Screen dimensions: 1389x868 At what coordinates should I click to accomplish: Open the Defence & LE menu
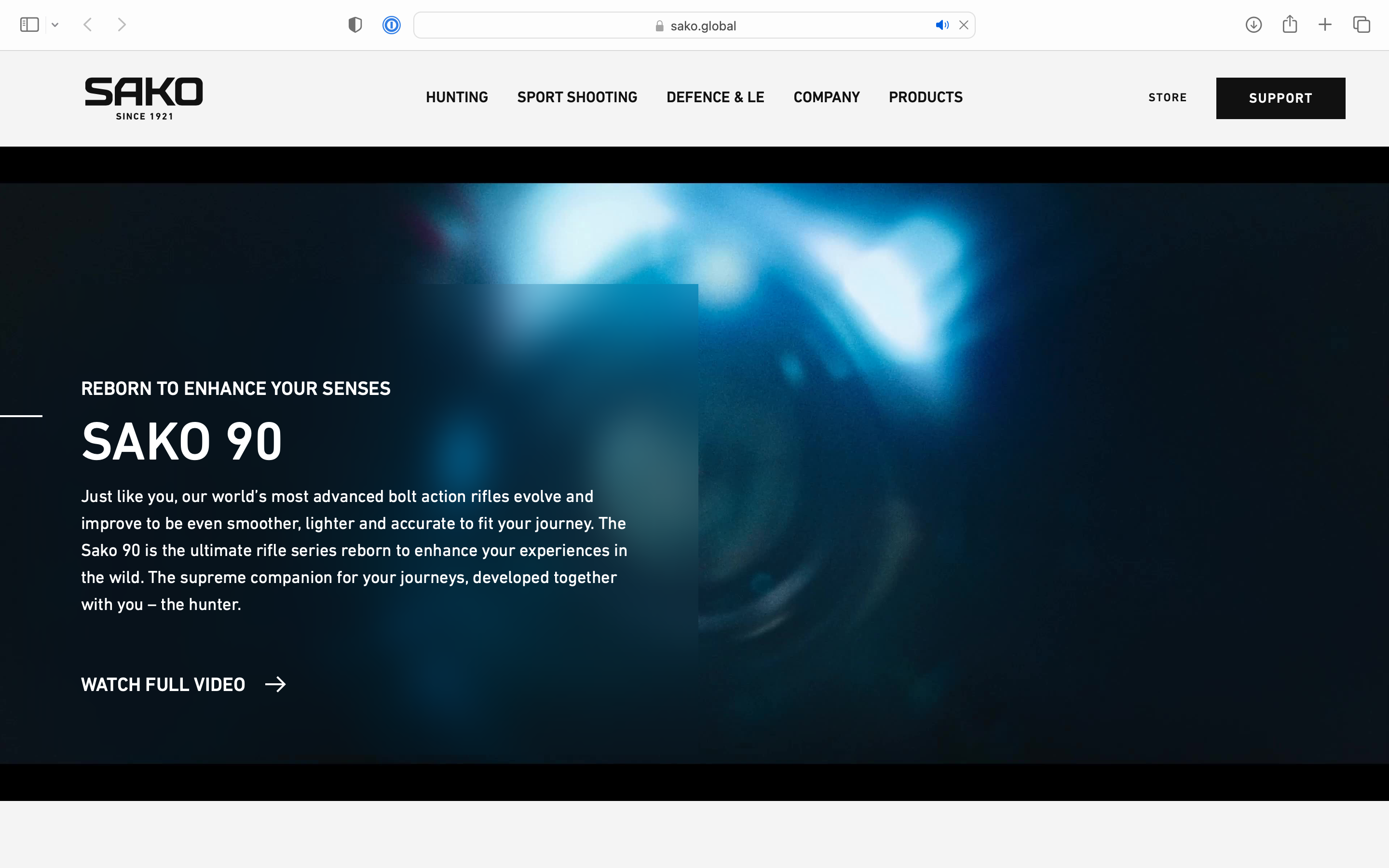tap(715, 97)
